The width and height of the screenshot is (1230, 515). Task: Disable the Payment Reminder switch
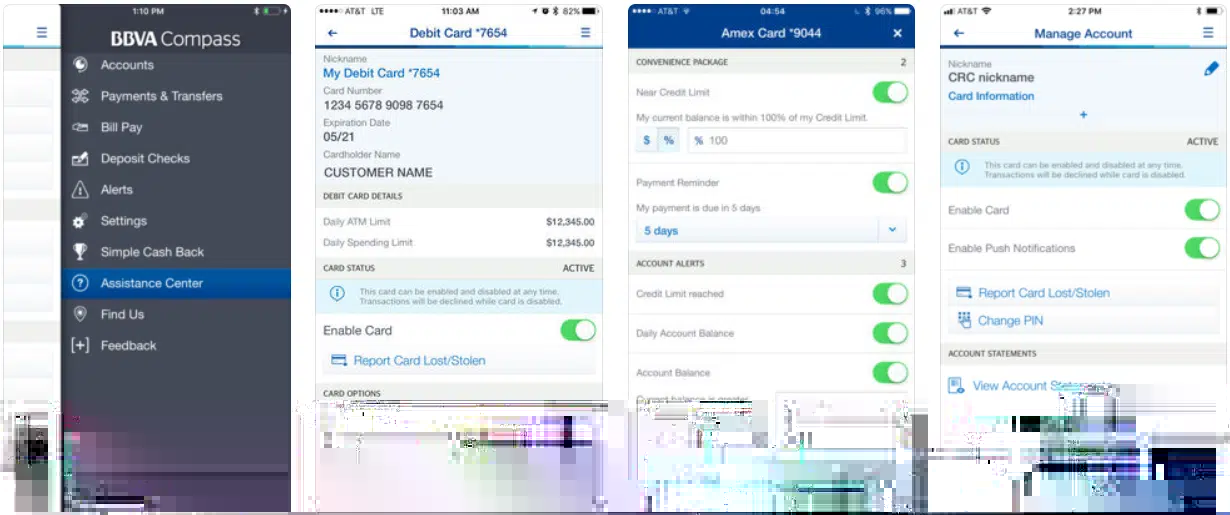point(889,183)
